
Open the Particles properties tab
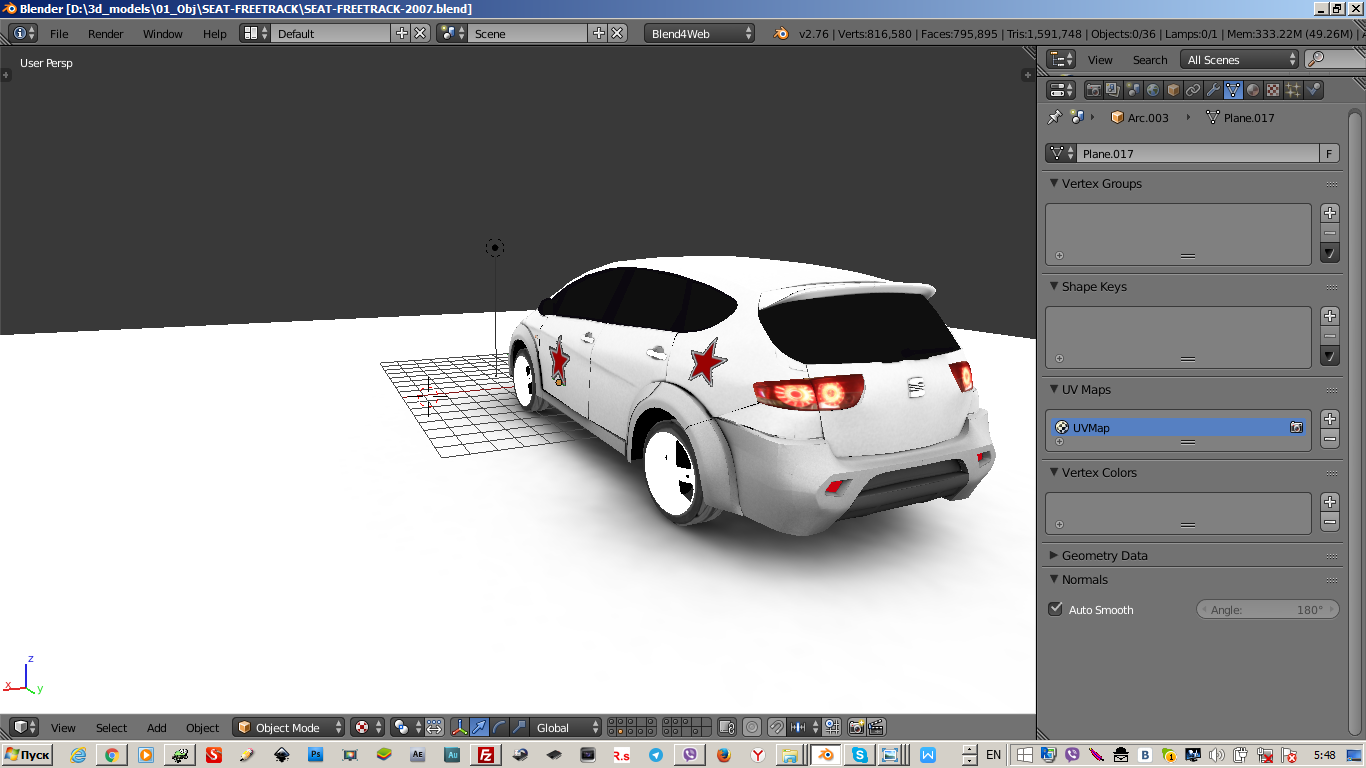1293,90
